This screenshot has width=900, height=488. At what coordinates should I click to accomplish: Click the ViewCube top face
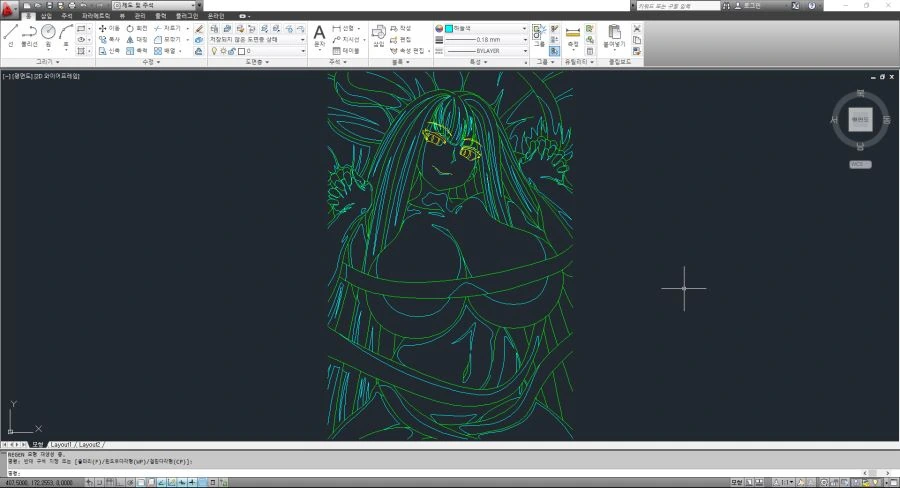click(x=860, y=119)
